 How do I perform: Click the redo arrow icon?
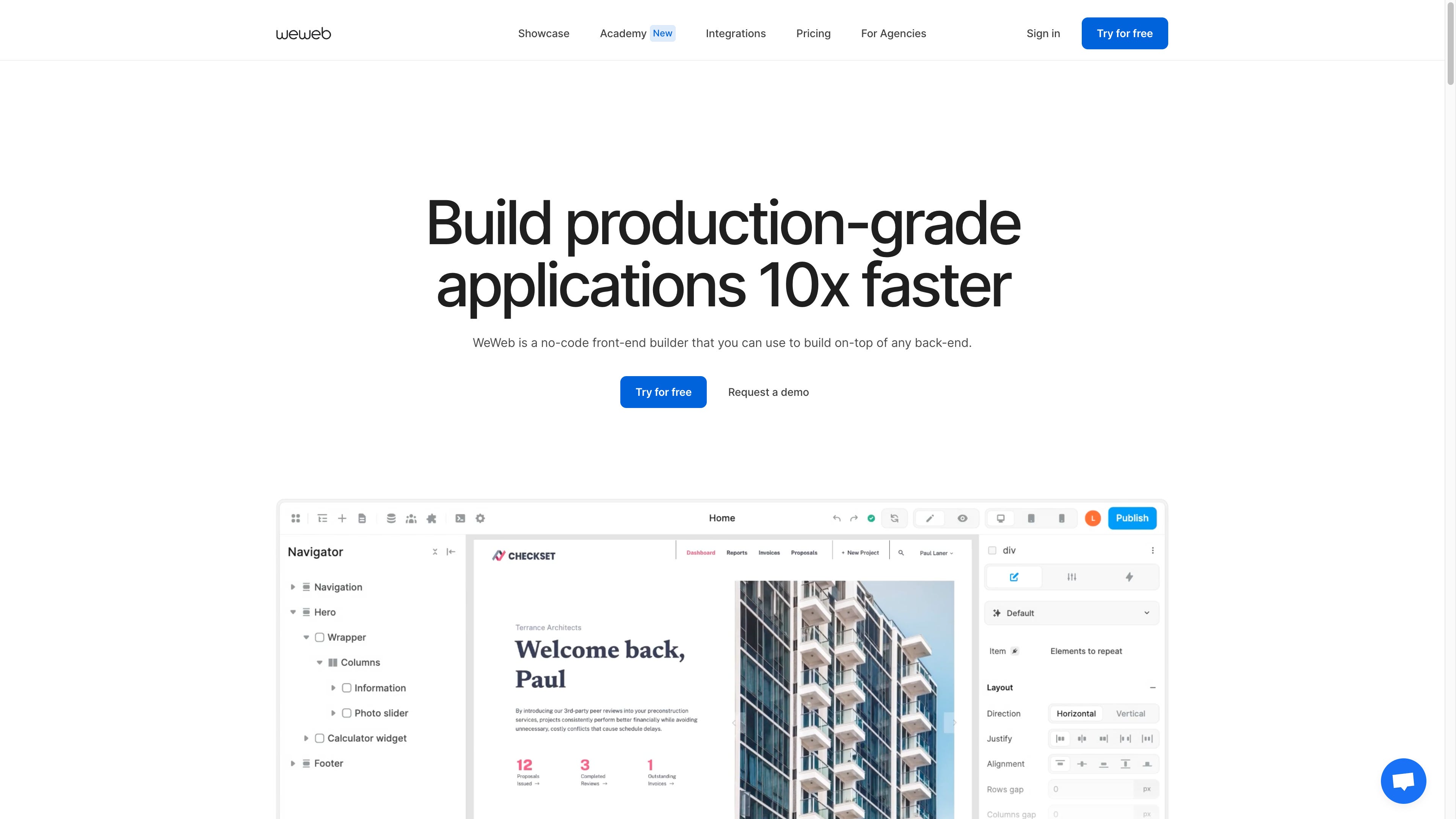[854, 518]
